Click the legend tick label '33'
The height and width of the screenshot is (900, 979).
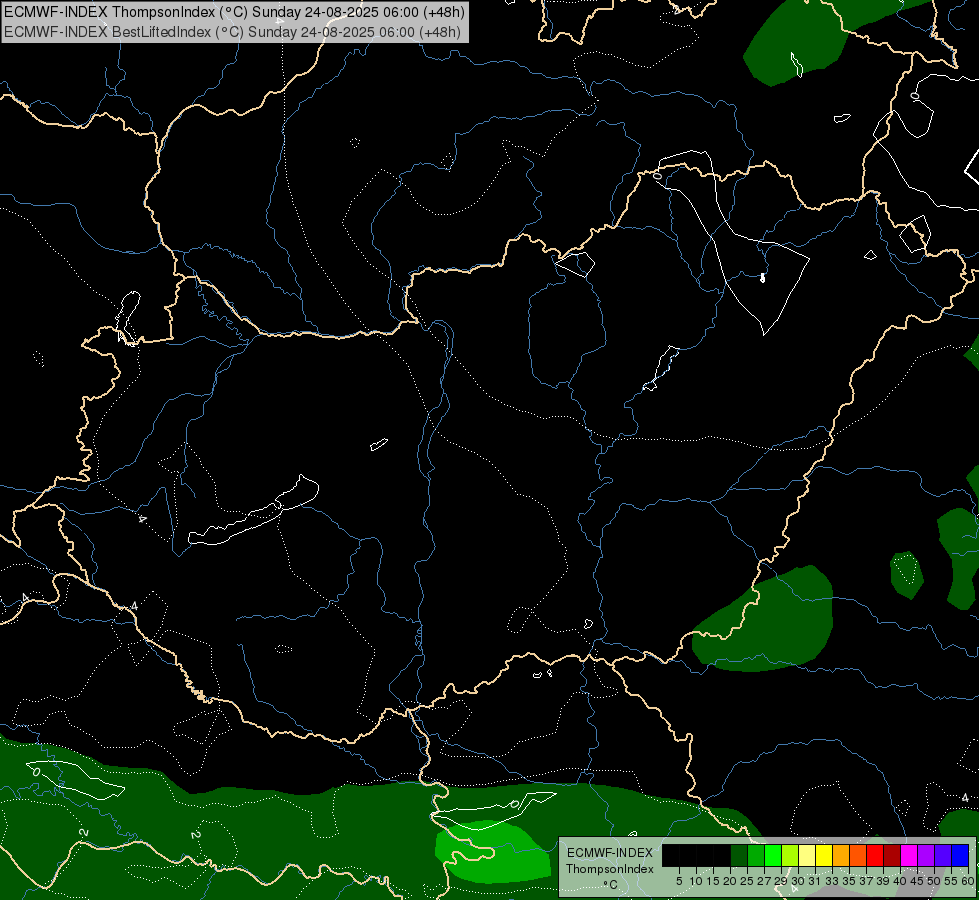coord(832,881)
